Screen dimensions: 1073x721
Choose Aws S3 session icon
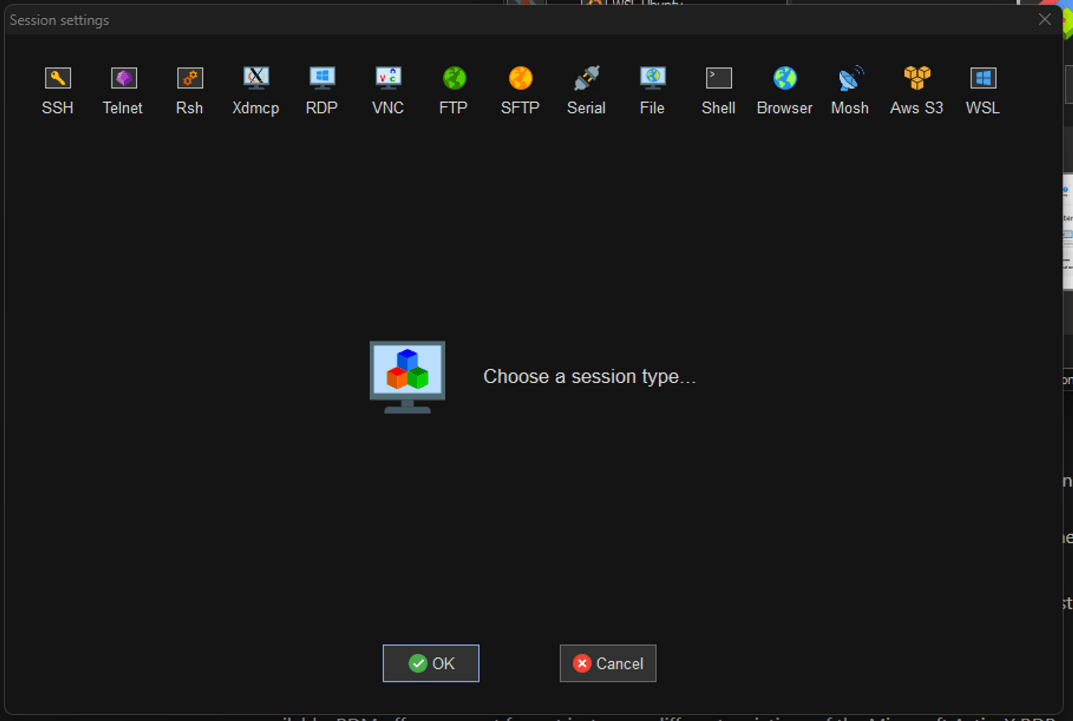[x=917, y=79]
